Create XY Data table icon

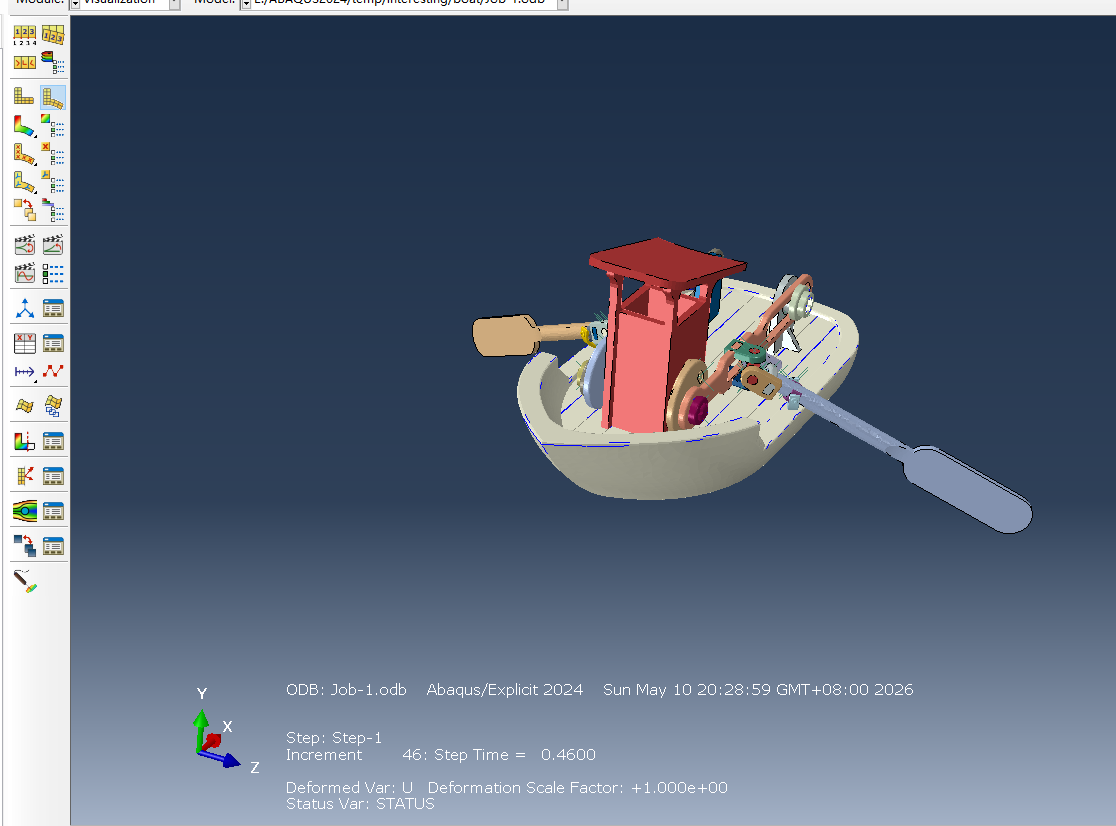coord(24,343)
